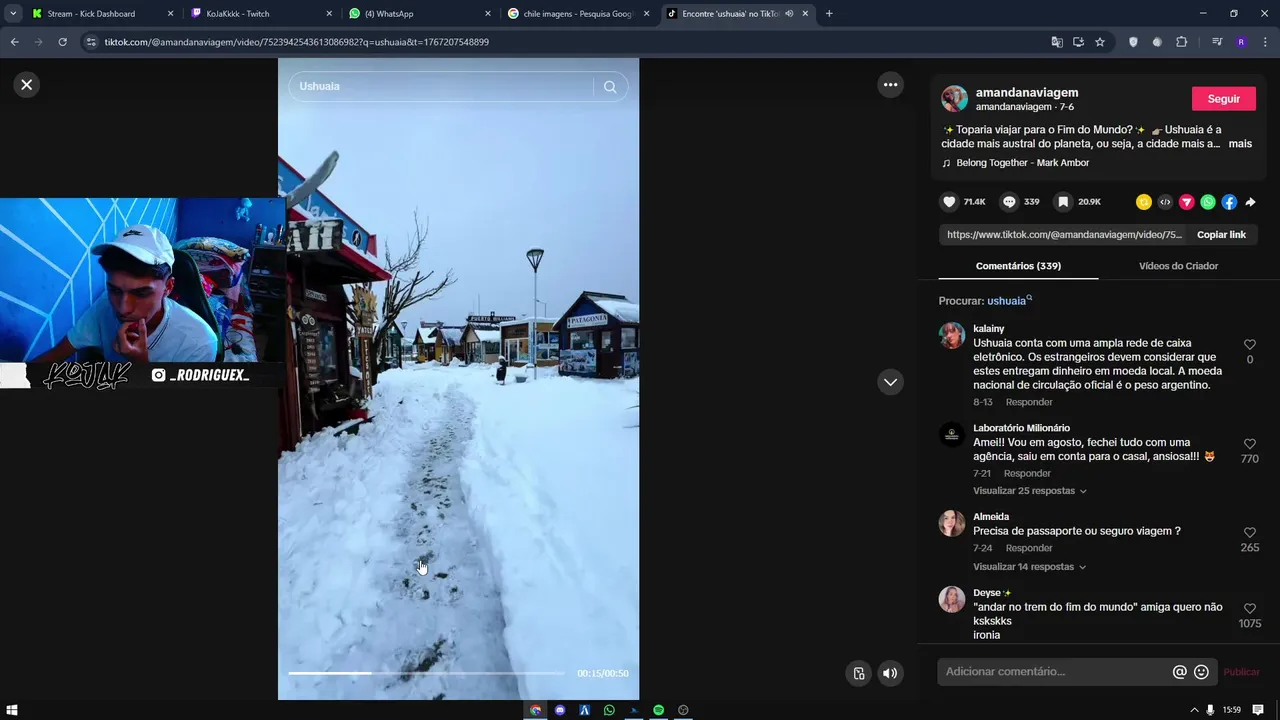1280x720 pixels.
Task: Open comments via the speech bubble icon
Action: (x=1009, y=202)
